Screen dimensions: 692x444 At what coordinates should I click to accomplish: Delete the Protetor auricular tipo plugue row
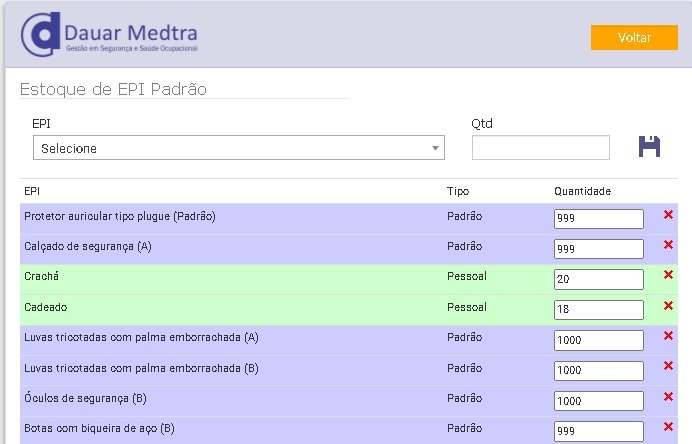click(668, 214)
